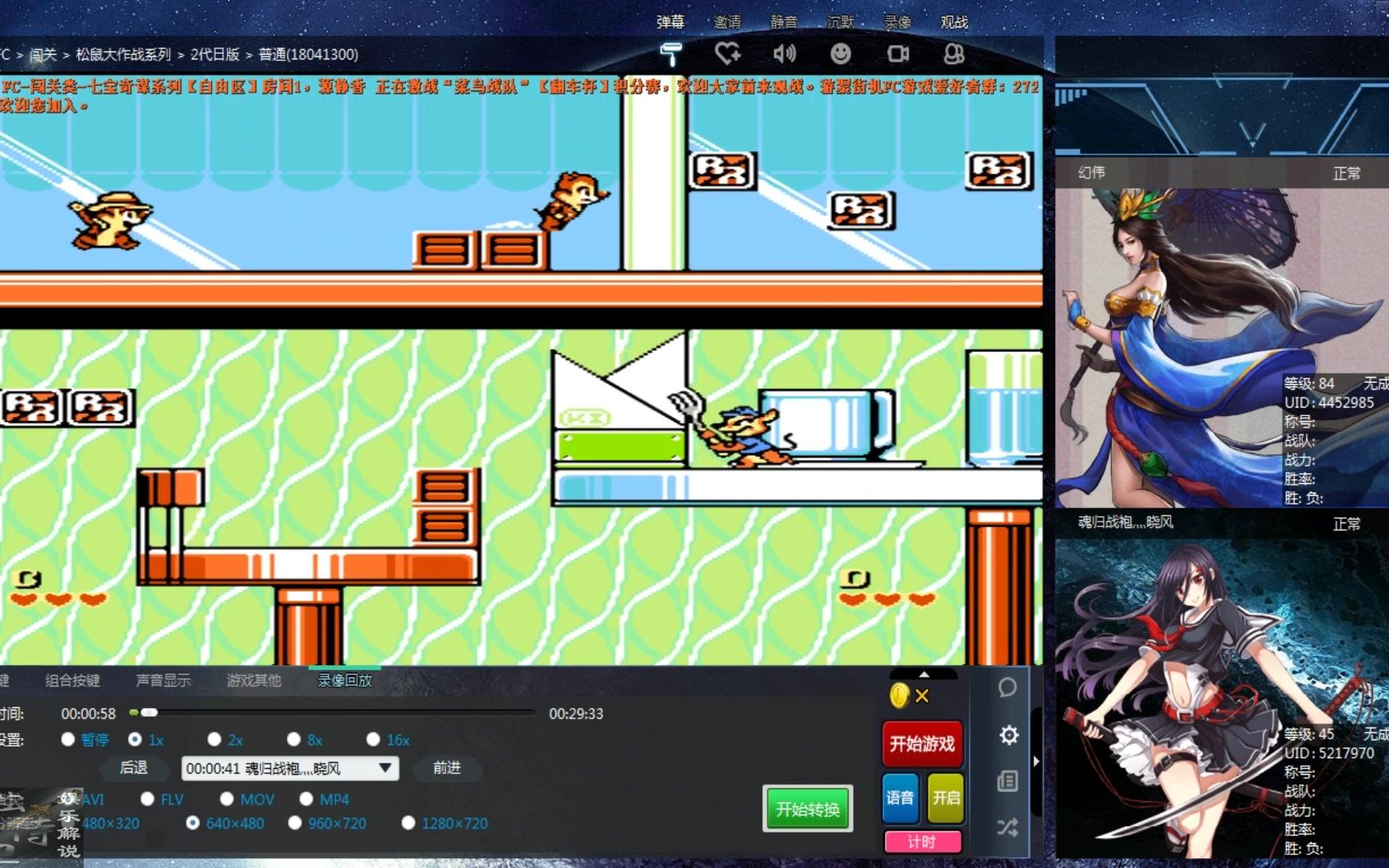Click green 开始转换 button
This screenshot has height=868, width=1389.
pos(807,809)
